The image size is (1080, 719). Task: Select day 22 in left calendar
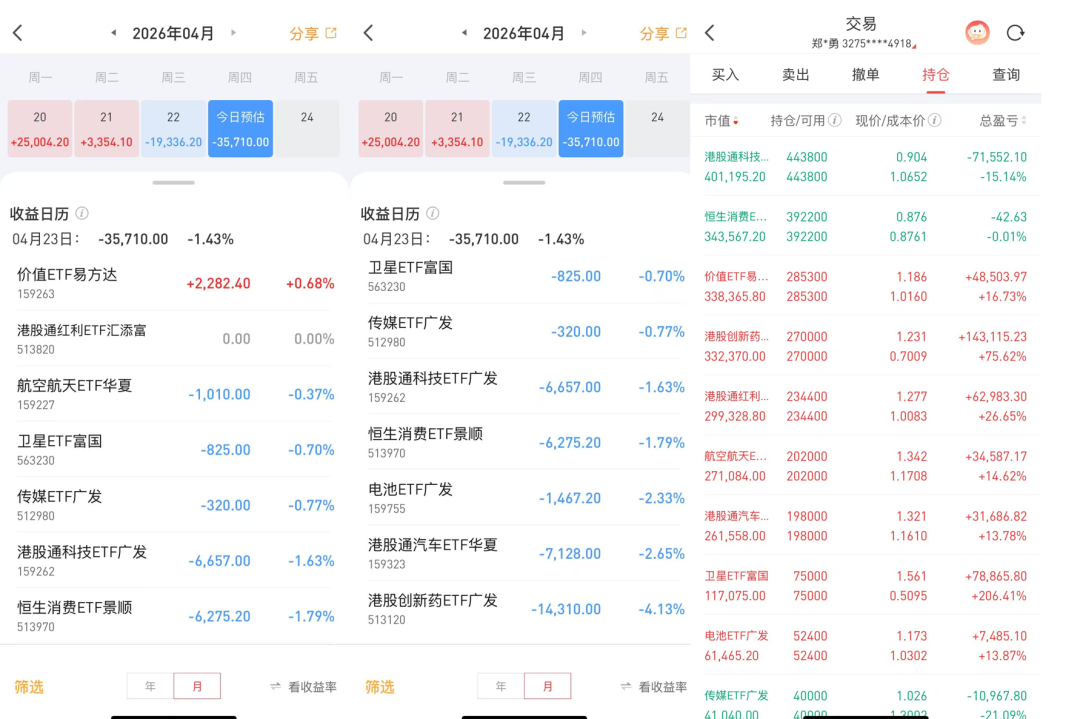tap(174, 129)
